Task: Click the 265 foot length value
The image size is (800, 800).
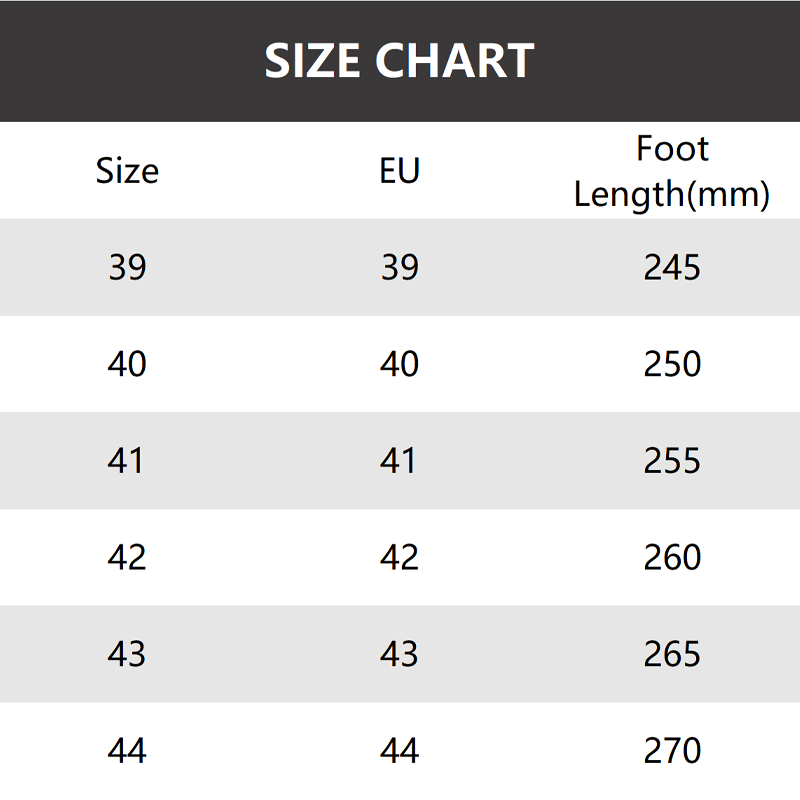Action: click(x=672, y=654)
